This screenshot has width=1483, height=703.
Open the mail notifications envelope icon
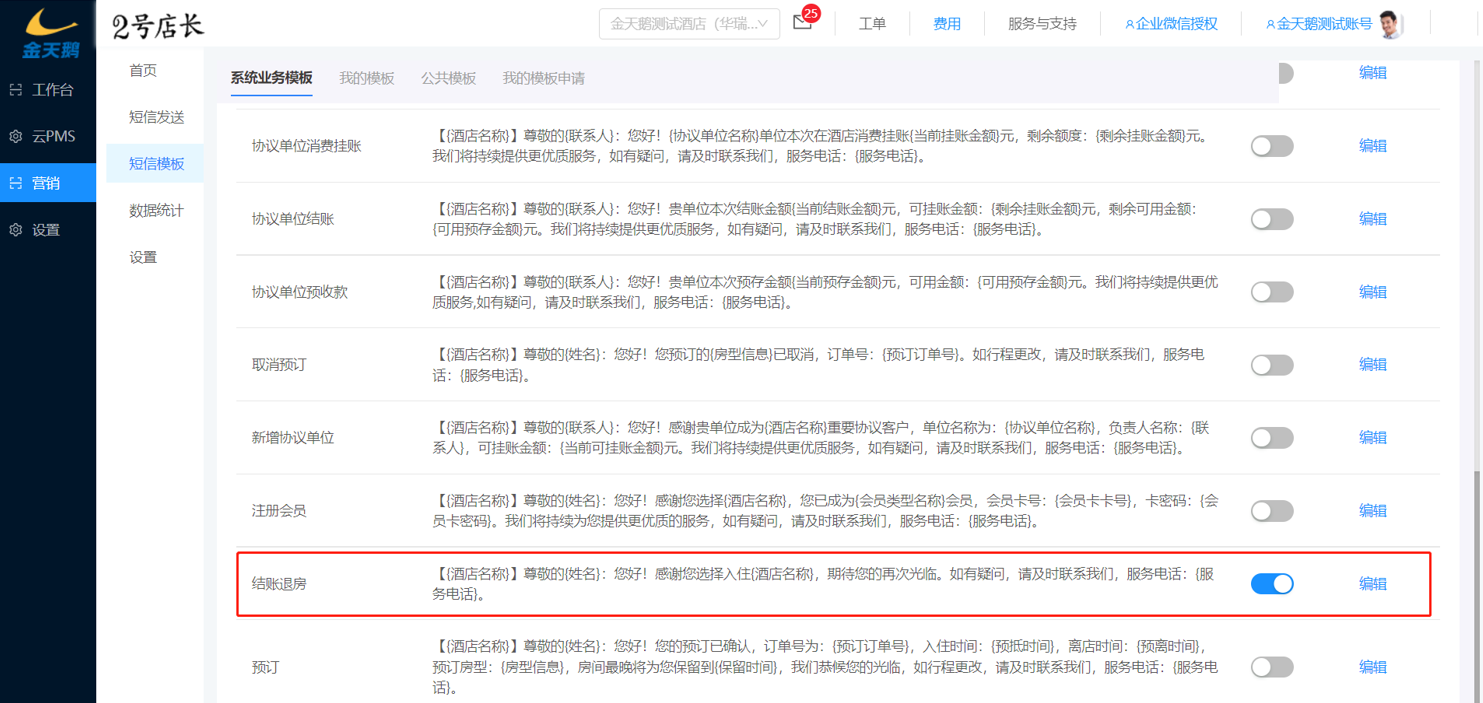click(x=801, y=23)
